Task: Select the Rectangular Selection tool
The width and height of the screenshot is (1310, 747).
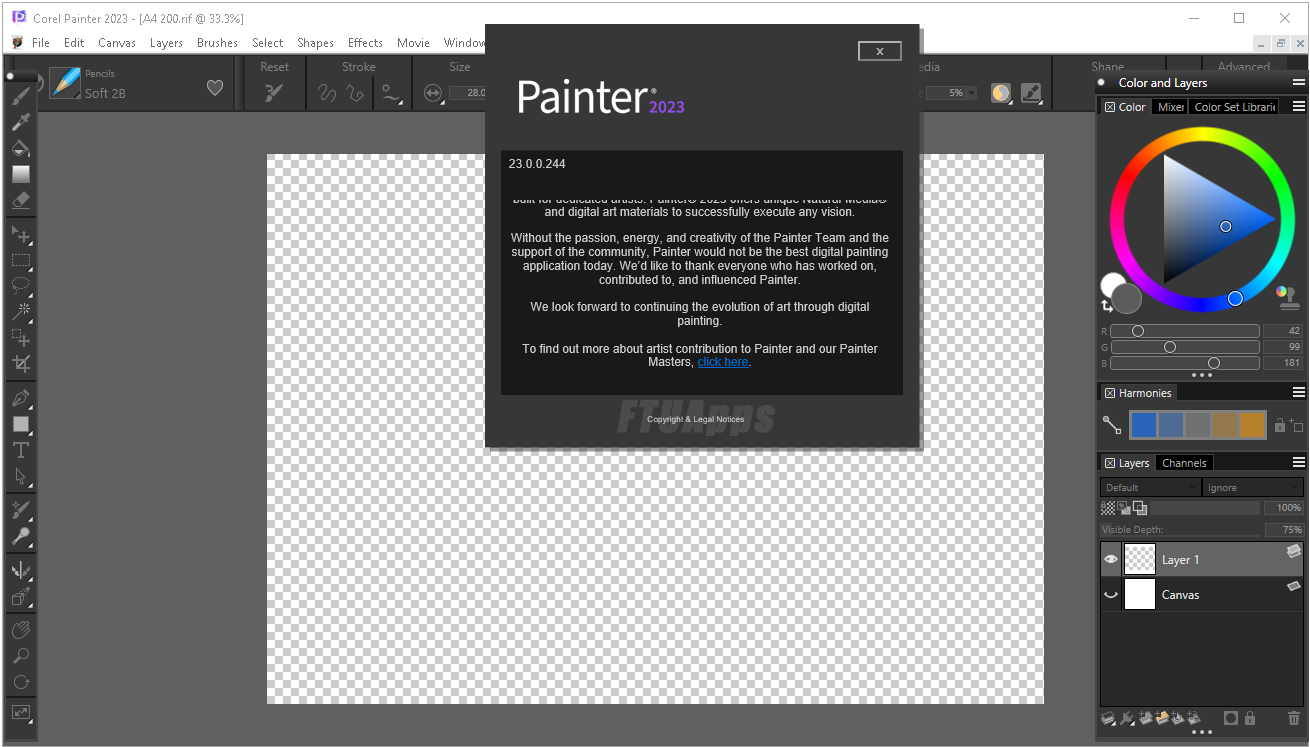Action: [20, 261]
